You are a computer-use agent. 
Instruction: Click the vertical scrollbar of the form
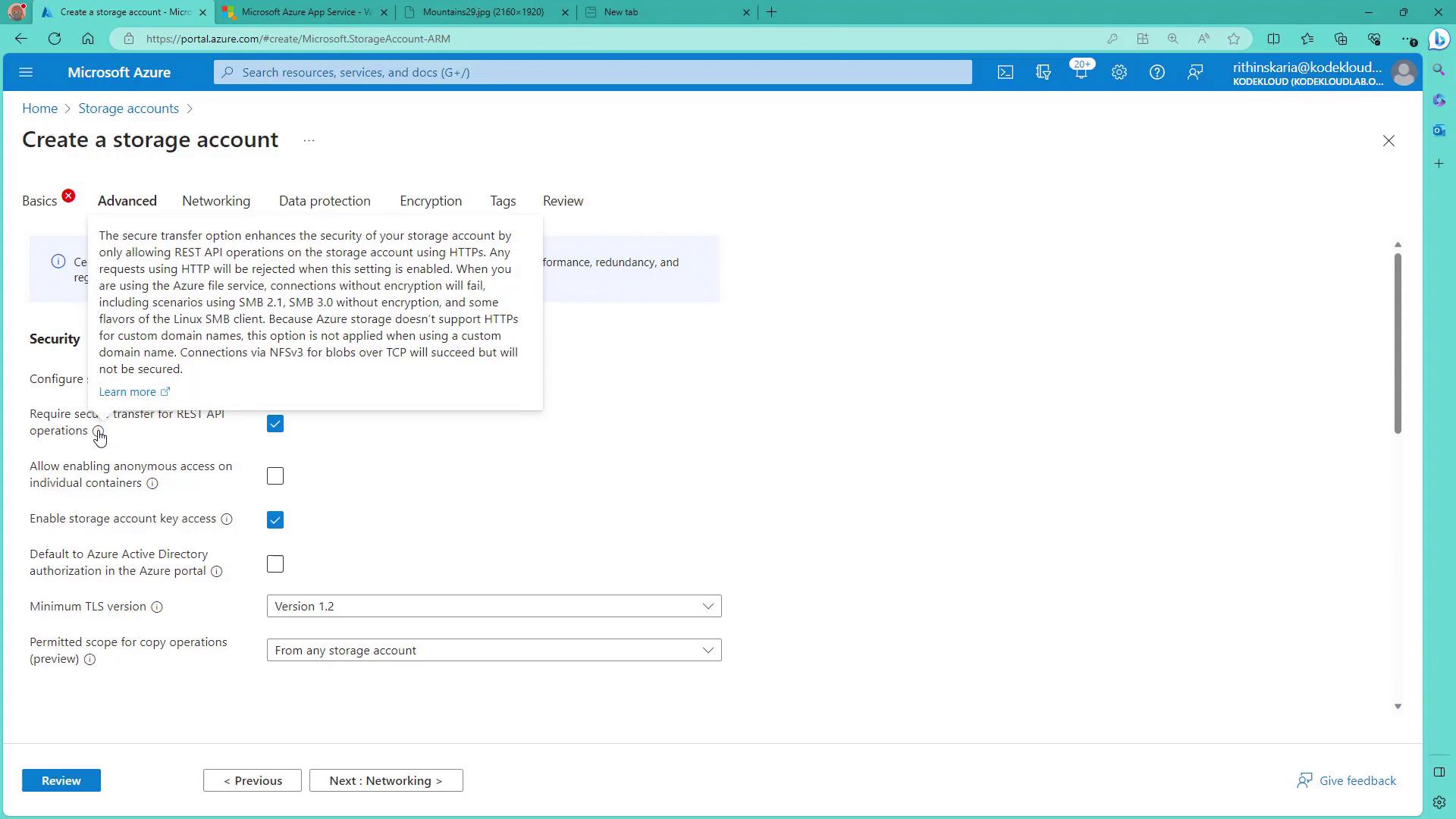click(1398, 343)
